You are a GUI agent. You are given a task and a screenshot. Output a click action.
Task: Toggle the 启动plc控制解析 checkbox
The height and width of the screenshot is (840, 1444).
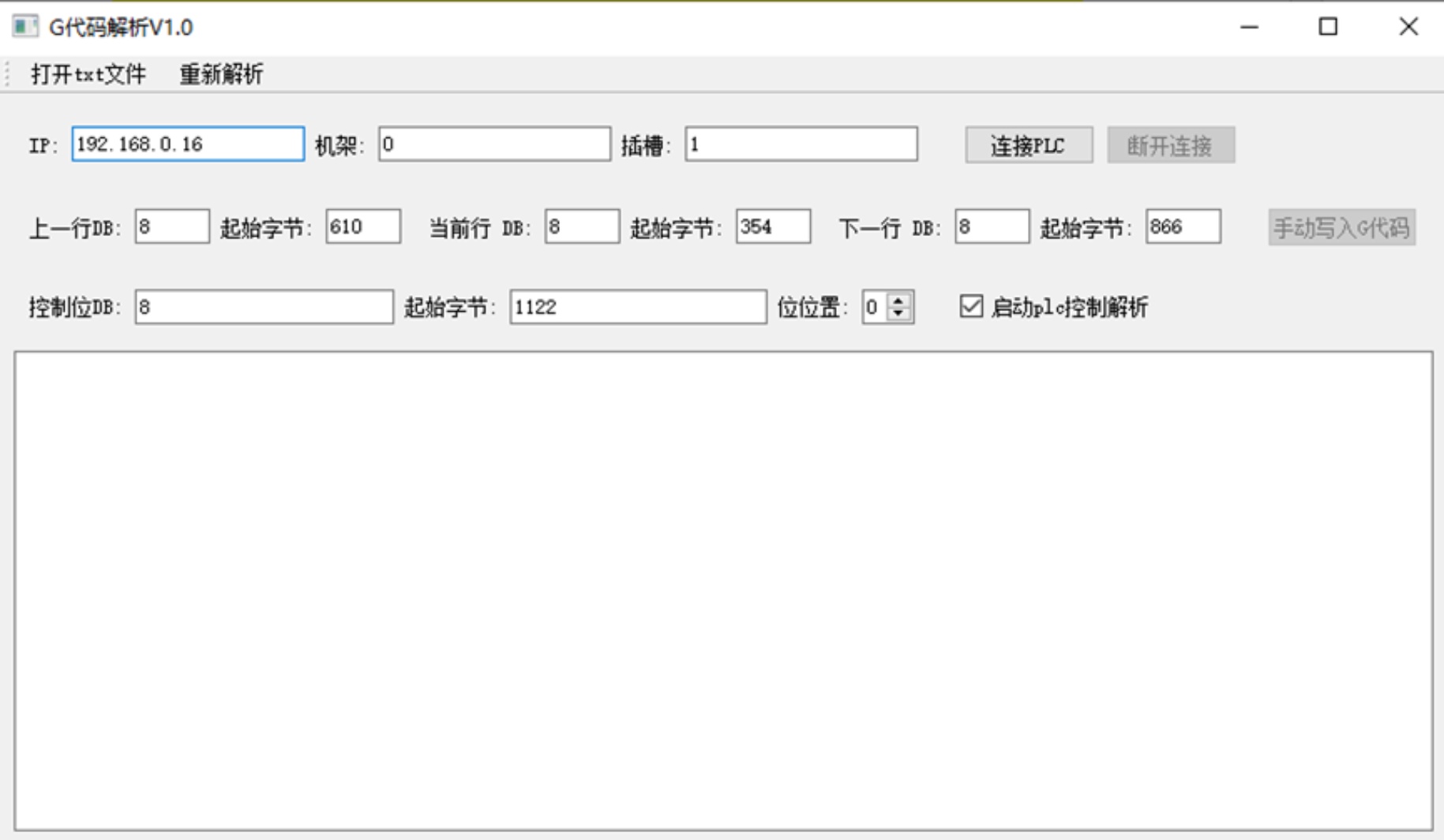tap(971, 306)
